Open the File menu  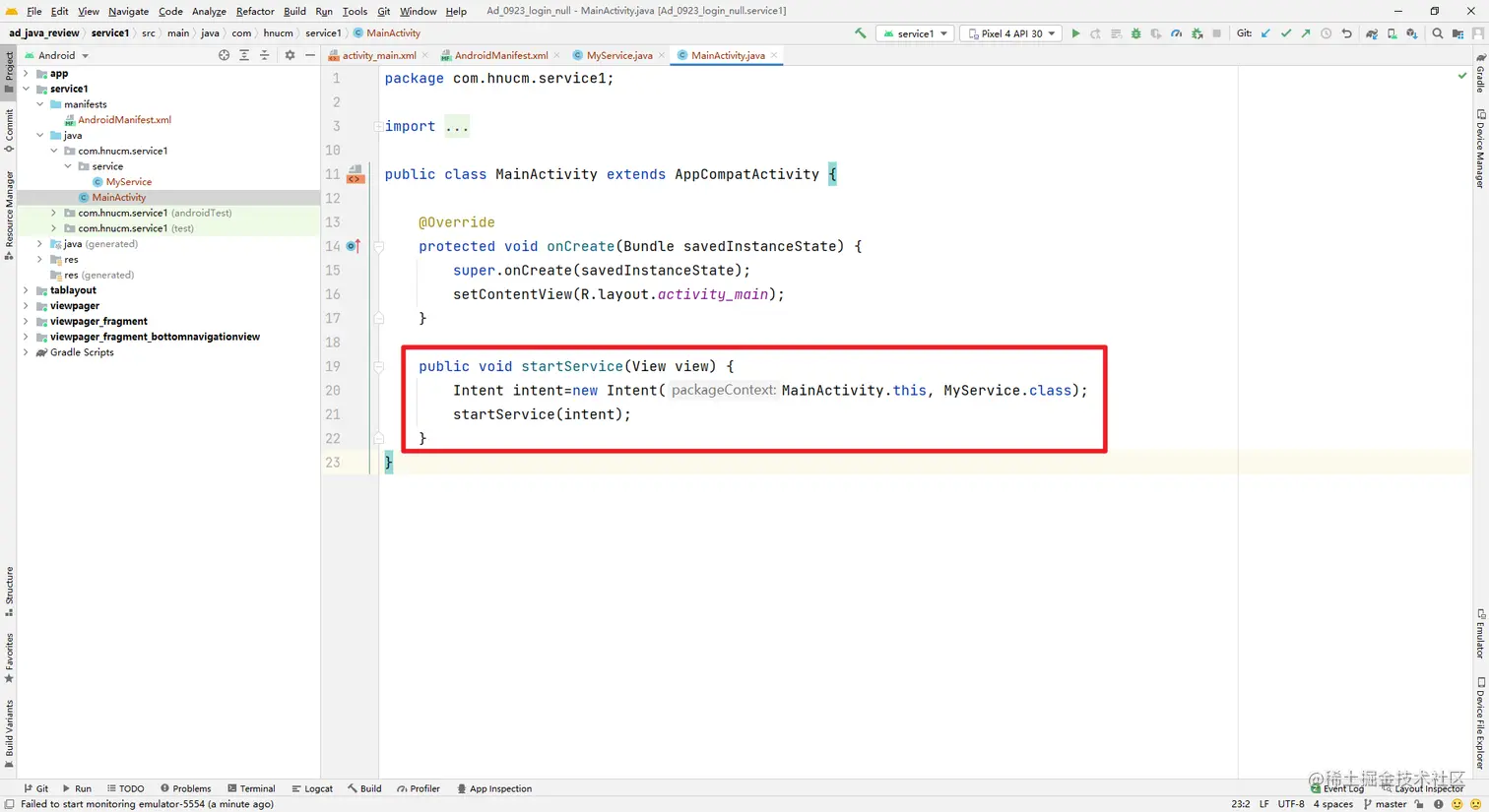click(x=33, y=11)
